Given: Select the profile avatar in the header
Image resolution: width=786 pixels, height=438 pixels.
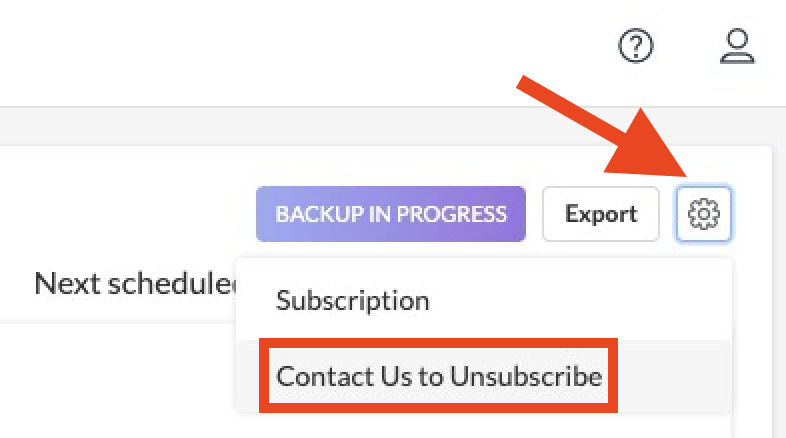Looking at the screenshot, I should point(737,46).
